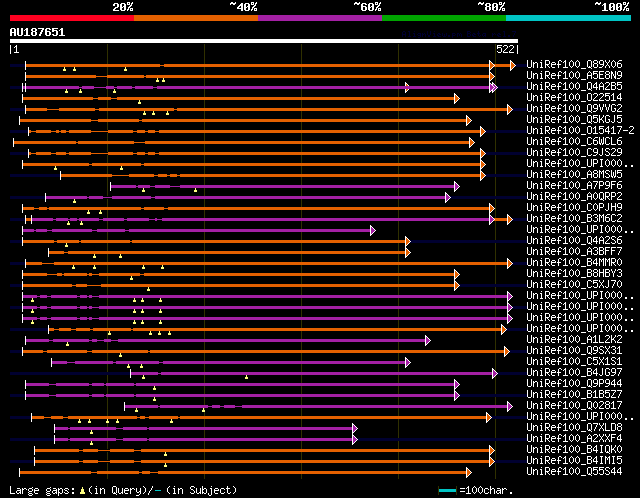Click the query end position 522 label
The image size is (640, 498).
tap(505, 49)
